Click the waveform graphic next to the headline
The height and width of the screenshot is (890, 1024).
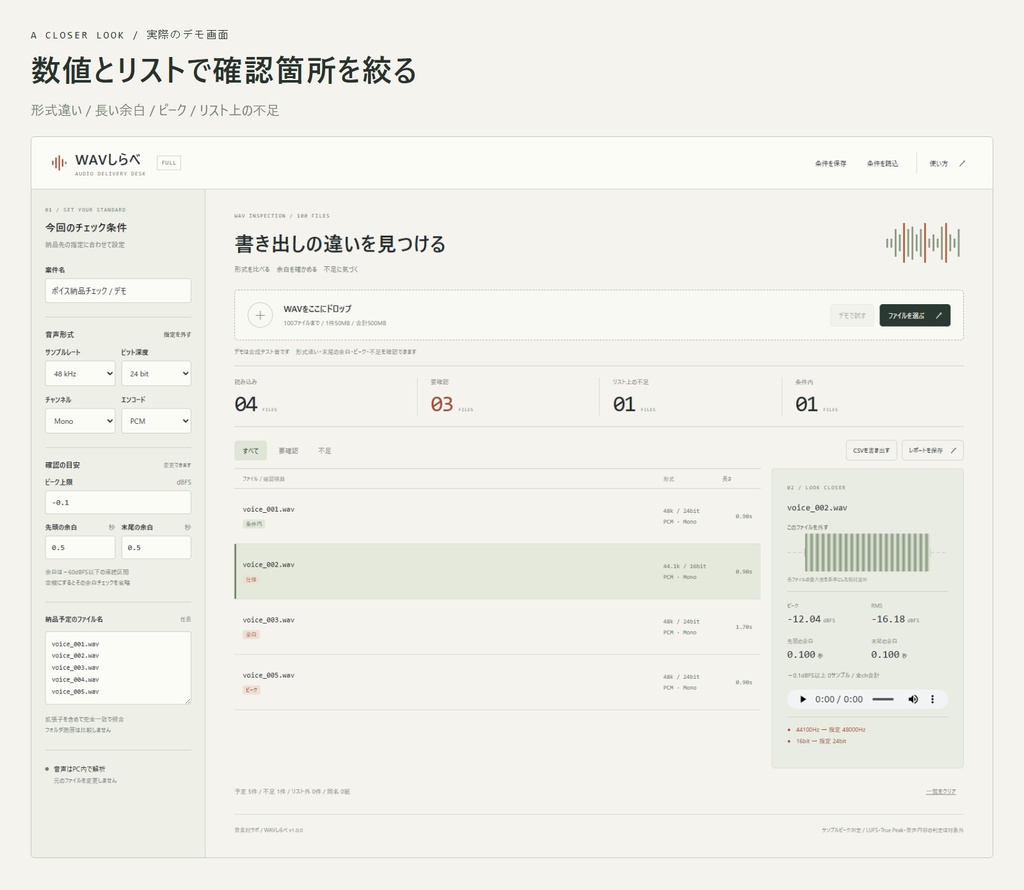tap(922, 243)
